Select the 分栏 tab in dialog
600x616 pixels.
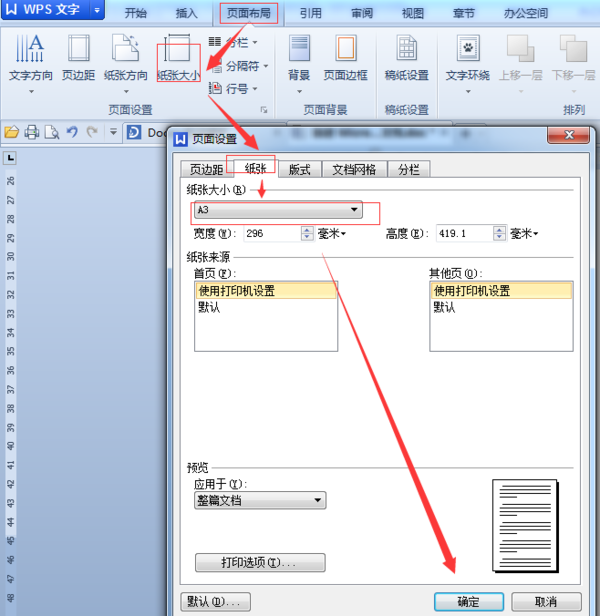[x=409, y=169]
